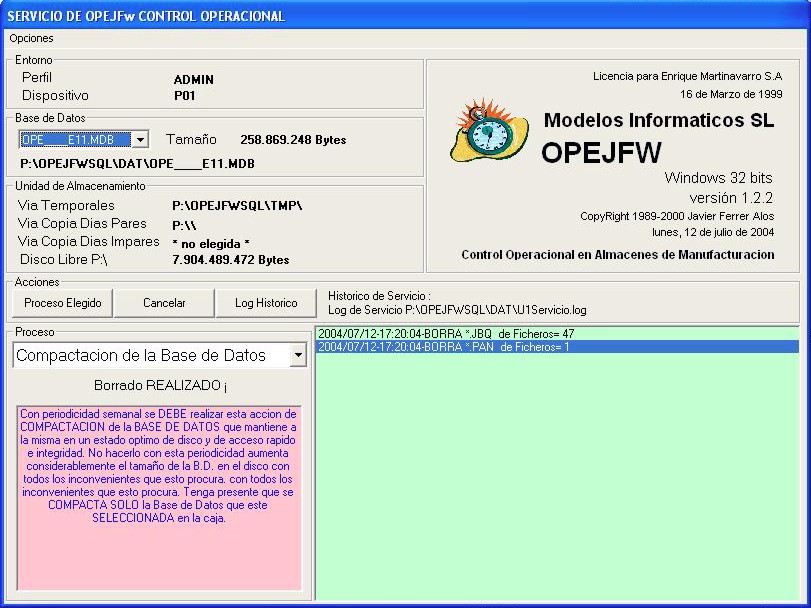Open the Opciones menu
This screenshot has width=811, height=608.
tap(31, 38)
